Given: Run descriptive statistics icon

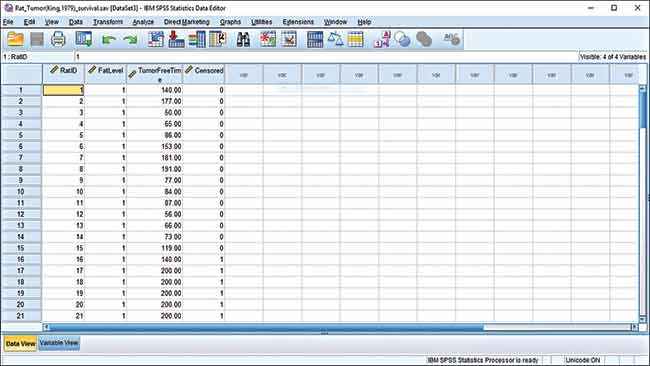Looking at the screenshot, I should click(x=218, y=39).
